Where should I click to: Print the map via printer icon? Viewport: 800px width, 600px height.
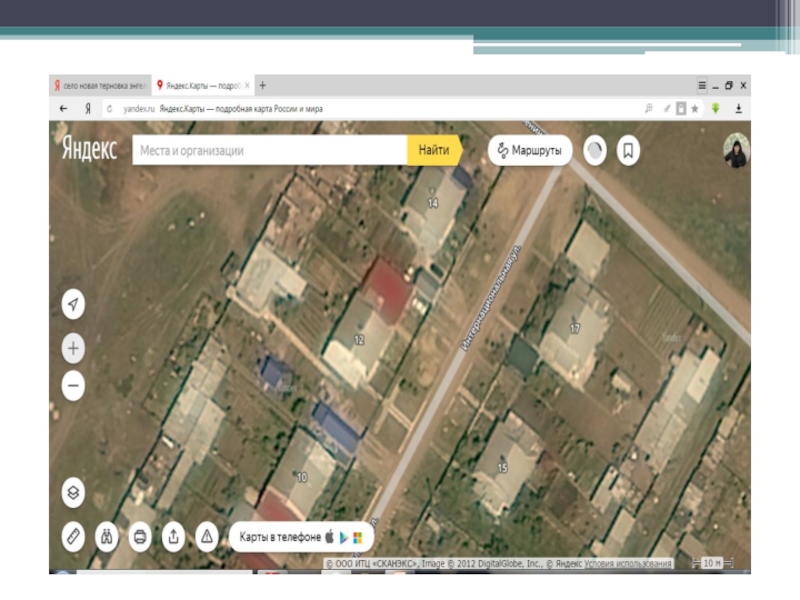[140, 537]
